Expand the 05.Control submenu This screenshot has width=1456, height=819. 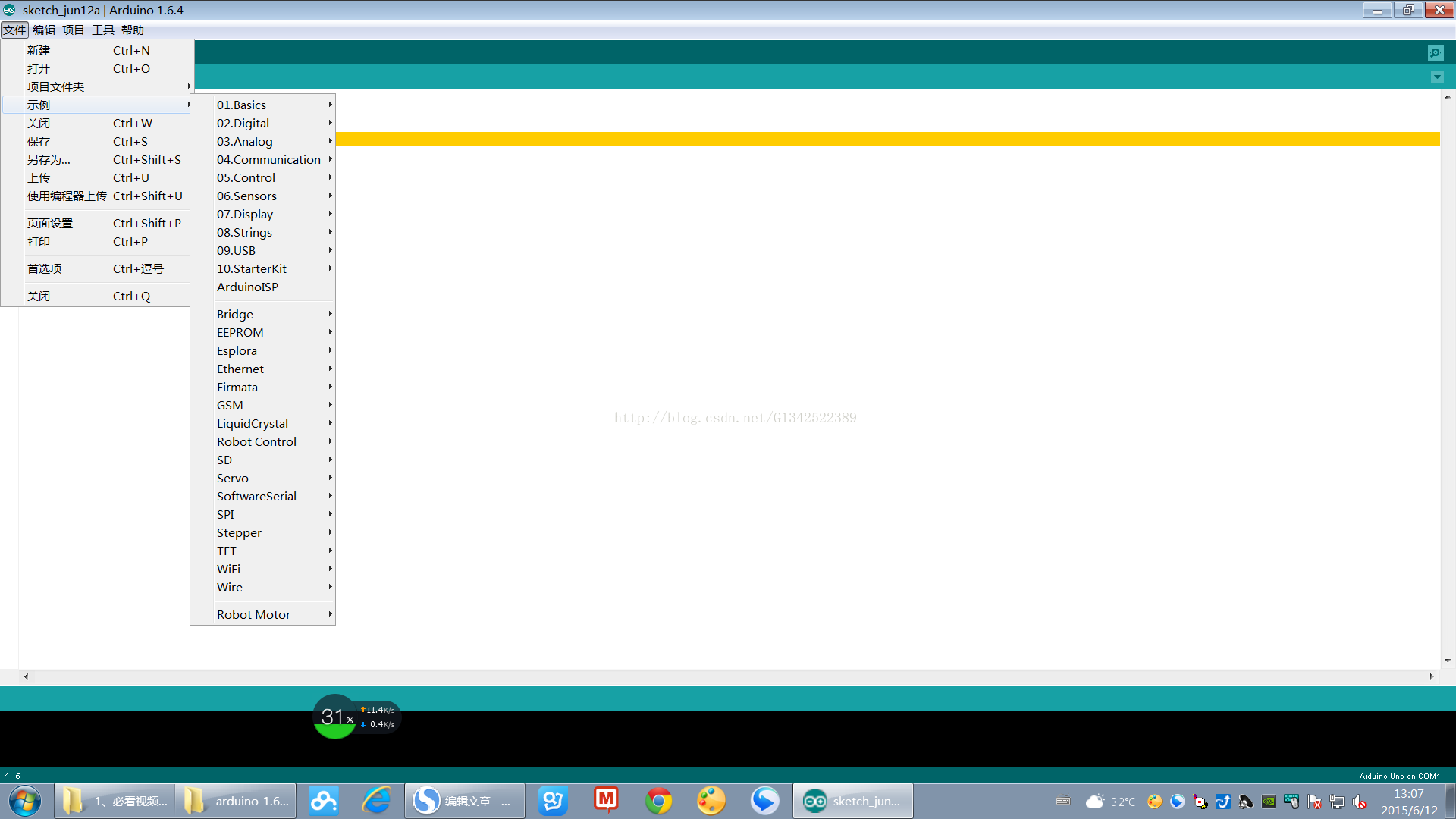(262, 177)
